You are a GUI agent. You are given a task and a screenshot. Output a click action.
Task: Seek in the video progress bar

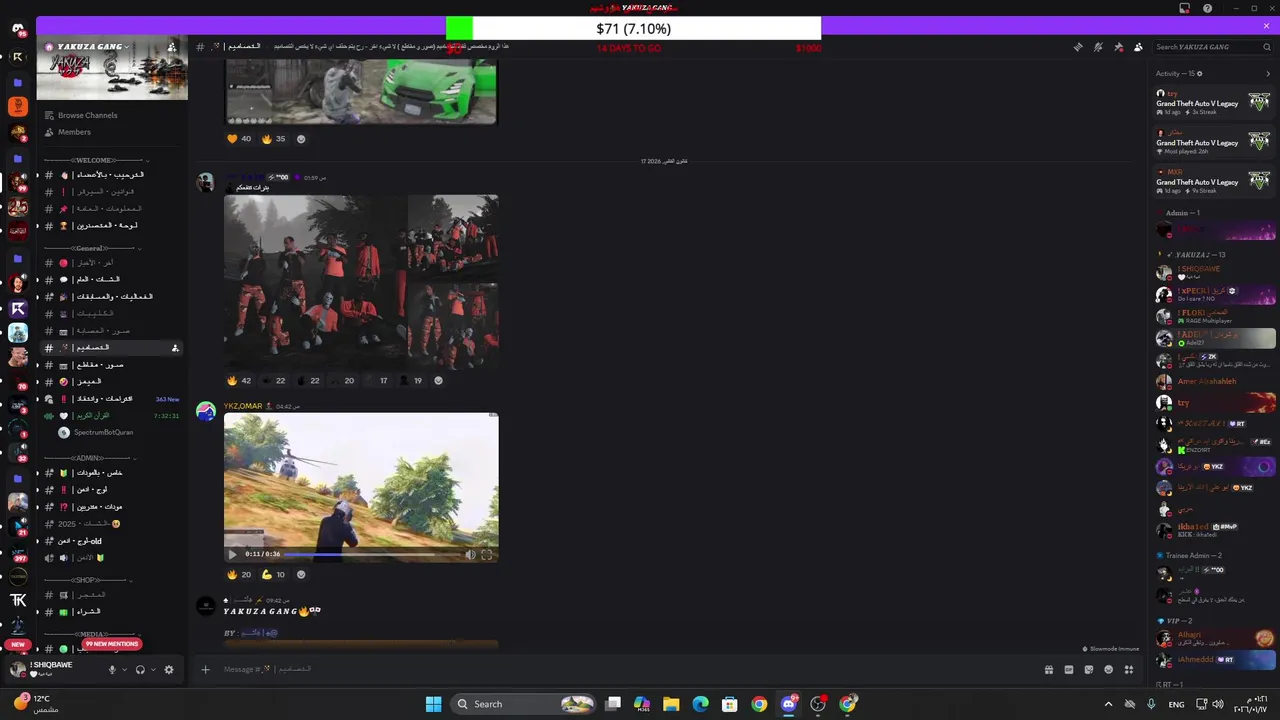[x=373, y=554]
